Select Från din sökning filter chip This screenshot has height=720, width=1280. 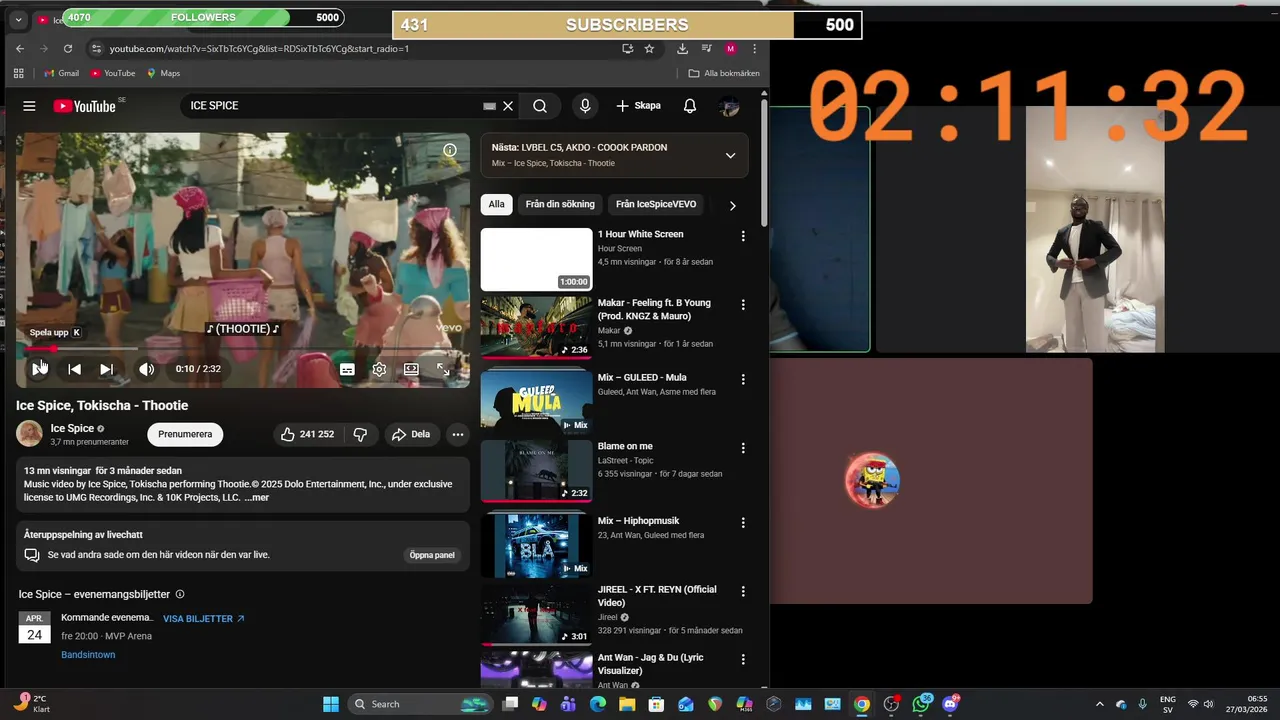coord(560,204)
